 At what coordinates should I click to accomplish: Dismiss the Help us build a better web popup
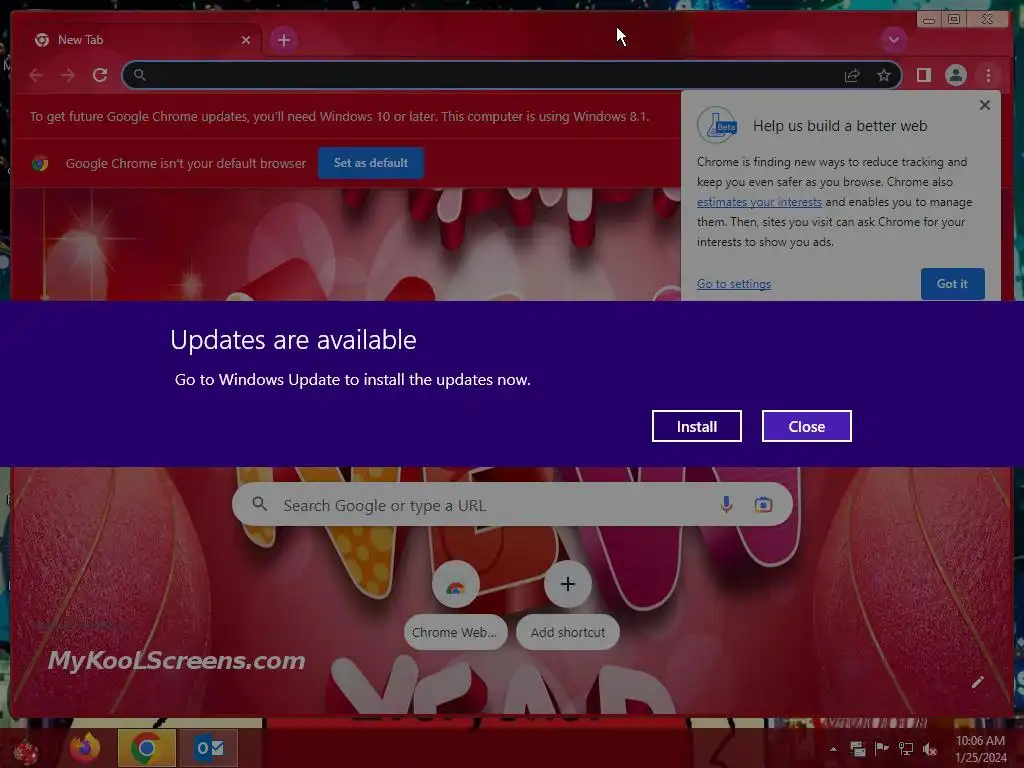click(985, 105)
